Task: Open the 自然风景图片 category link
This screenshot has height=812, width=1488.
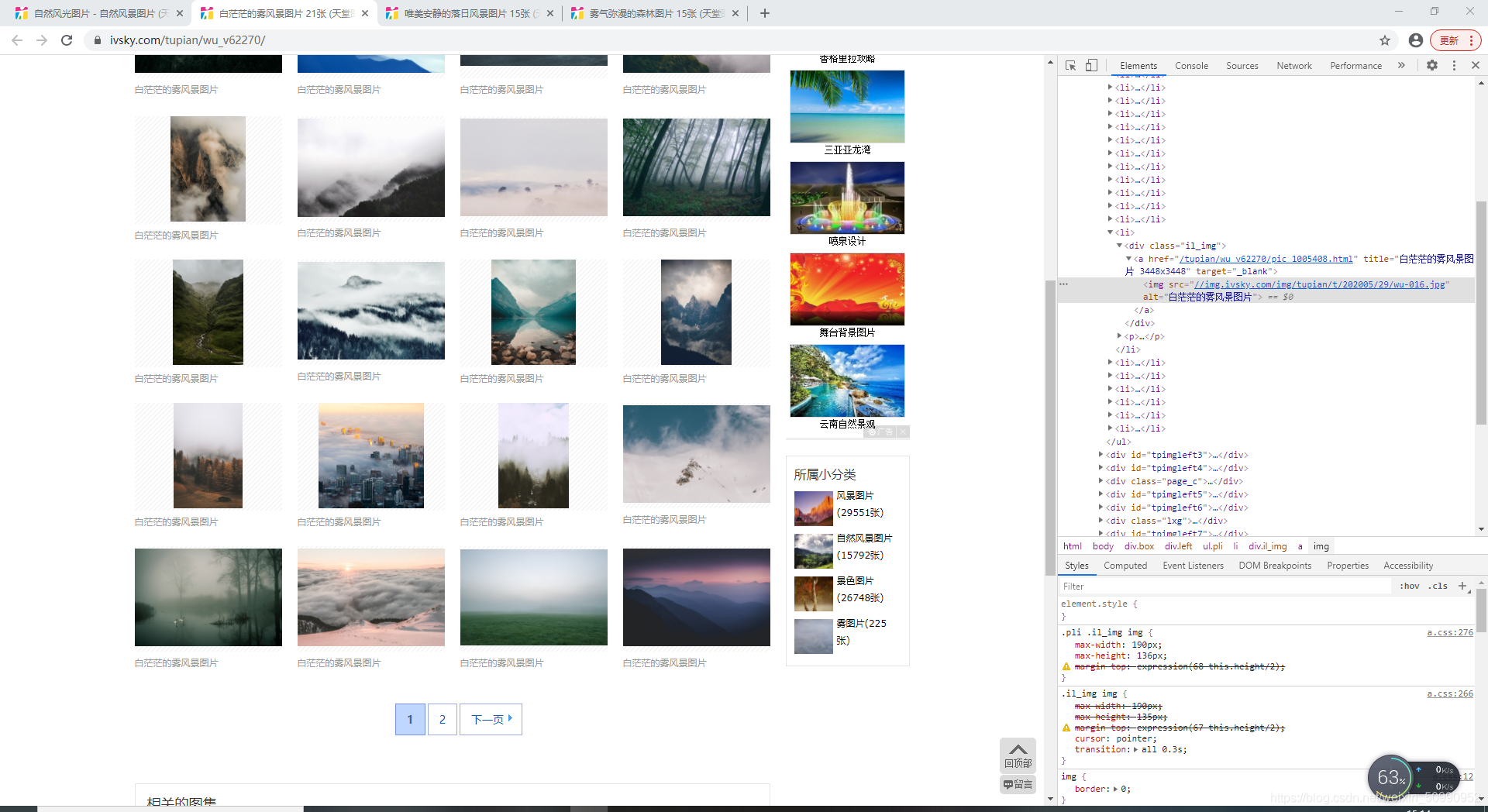Action: tap(864, 538)
